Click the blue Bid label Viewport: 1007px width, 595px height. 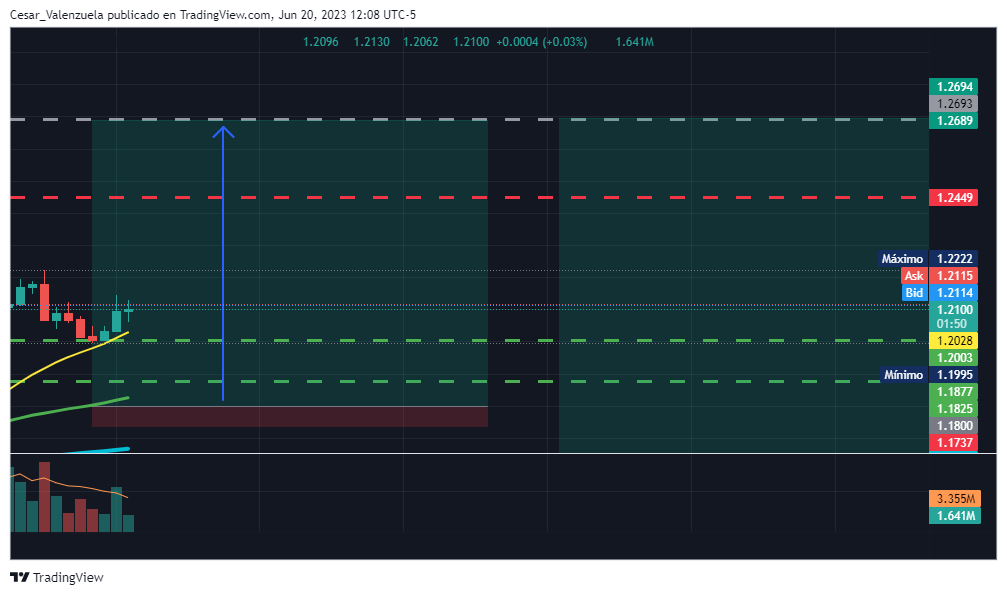[x=913, y=292]
